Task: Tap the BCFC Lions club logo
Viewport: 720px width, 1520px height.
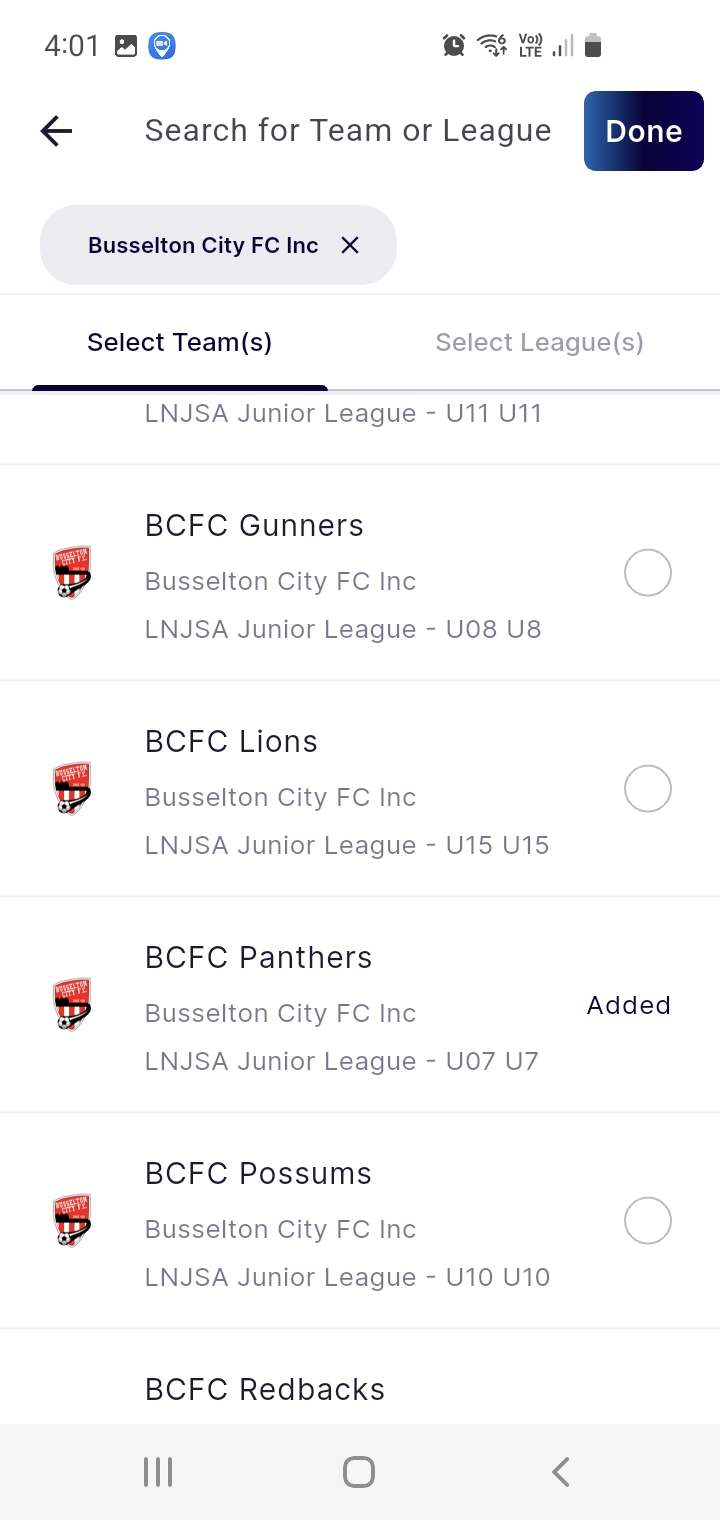Action: pyautogui.click(x=72, y=789)
